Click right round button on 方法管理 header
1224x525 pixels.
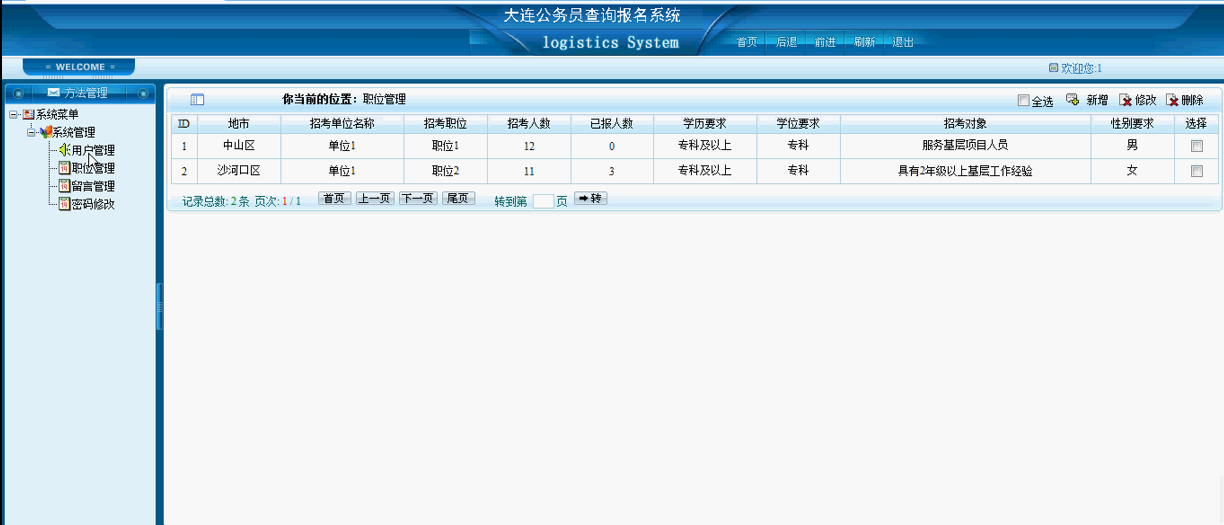[x=143, y=93]
